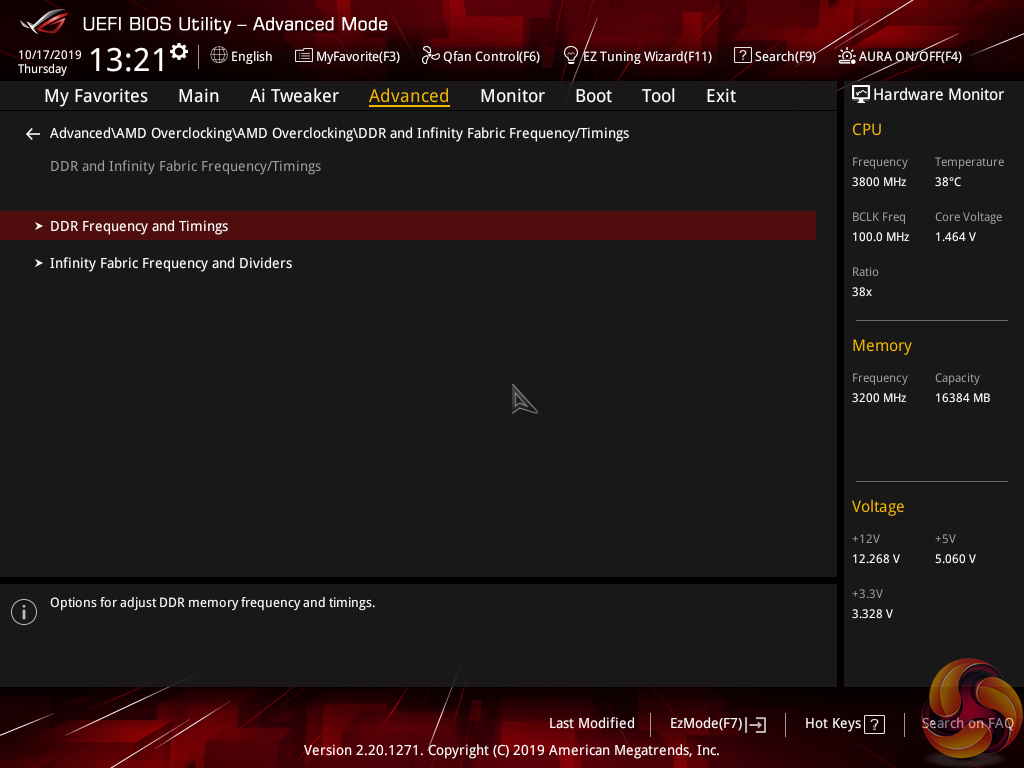The height and width of the screenshot is (768, 1024).
Task: Click the +12V 12.268 V value
Action: click(876, 559)
